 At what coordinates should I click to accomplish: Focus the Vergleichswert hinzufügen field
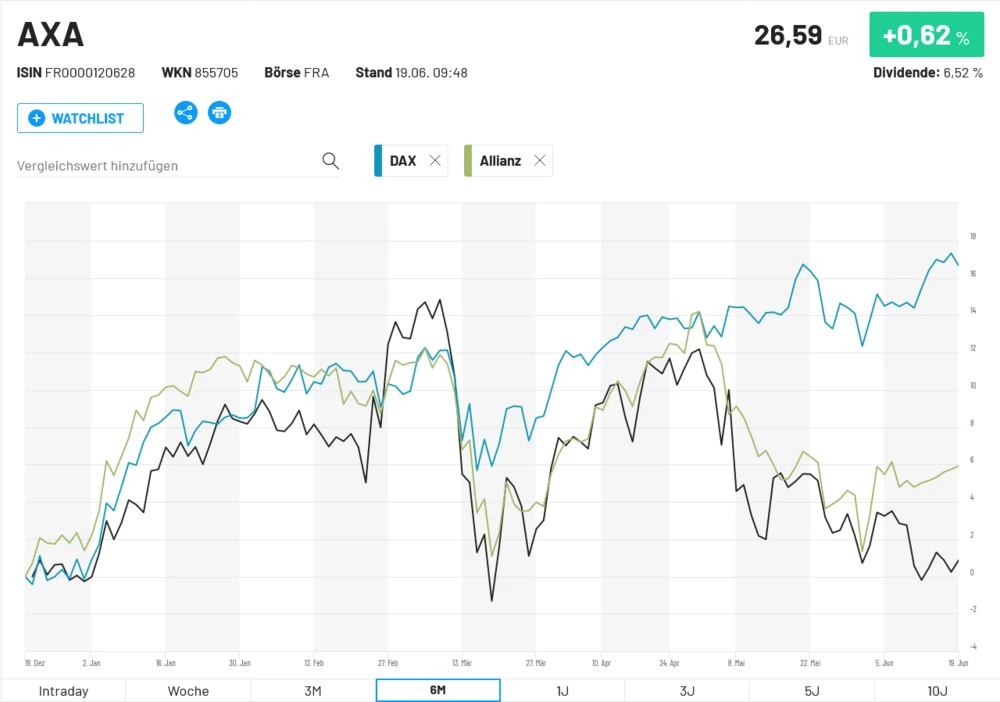click(x=165, y=165)
